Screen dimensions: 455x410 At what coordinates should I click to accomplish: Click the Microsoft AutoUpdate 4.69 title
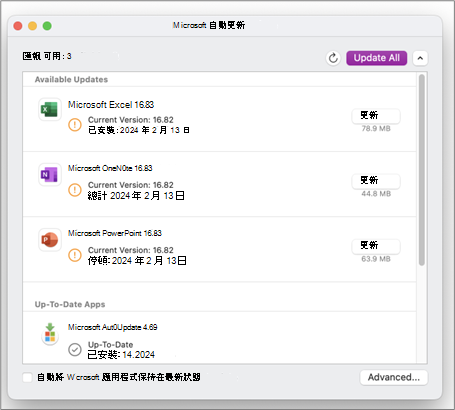(113, 327)
